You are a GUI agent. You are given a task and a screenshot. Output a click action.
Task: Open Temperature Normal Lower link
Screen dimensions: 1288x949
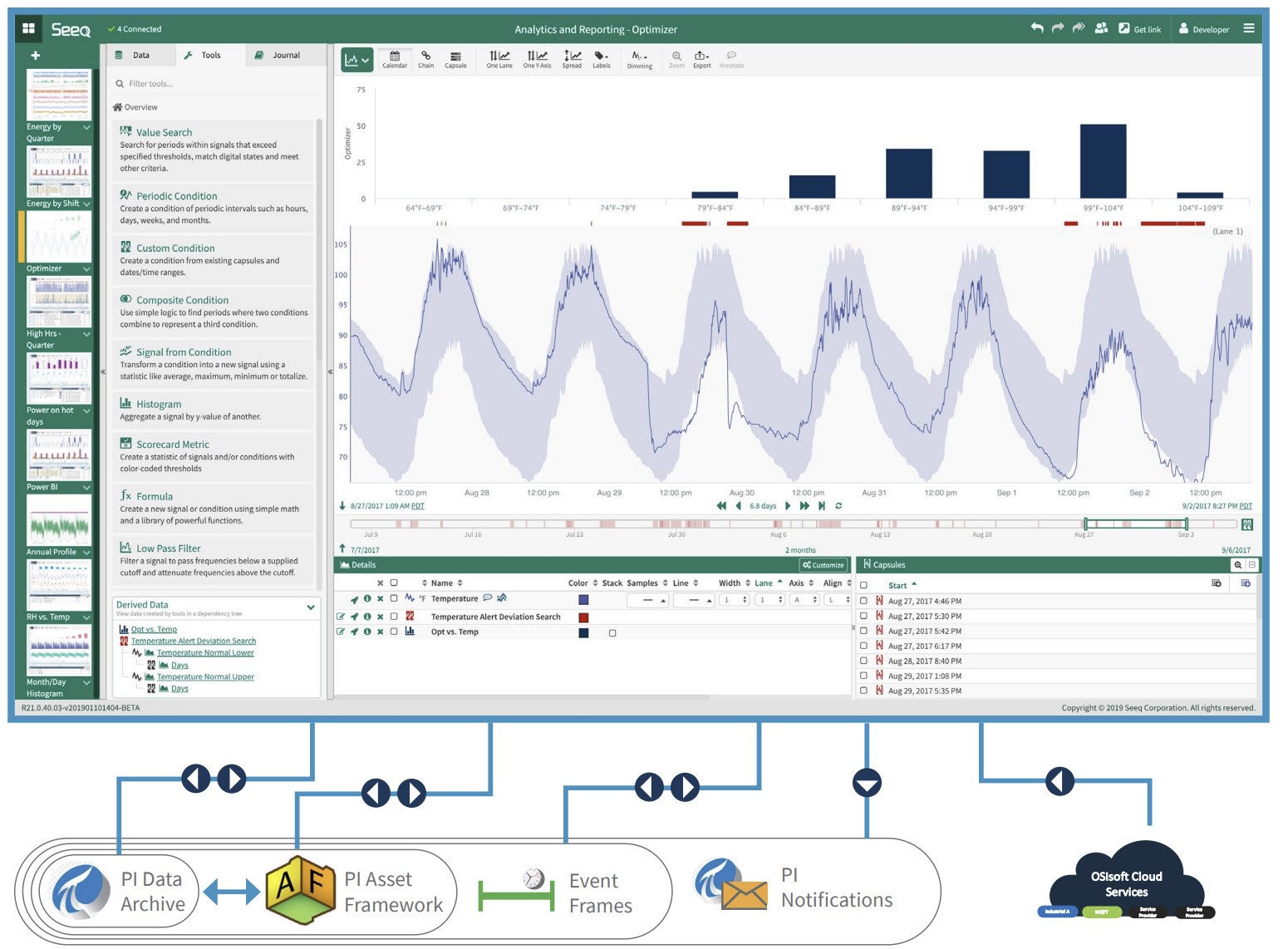pyautogui.click(x=205, y=652)
